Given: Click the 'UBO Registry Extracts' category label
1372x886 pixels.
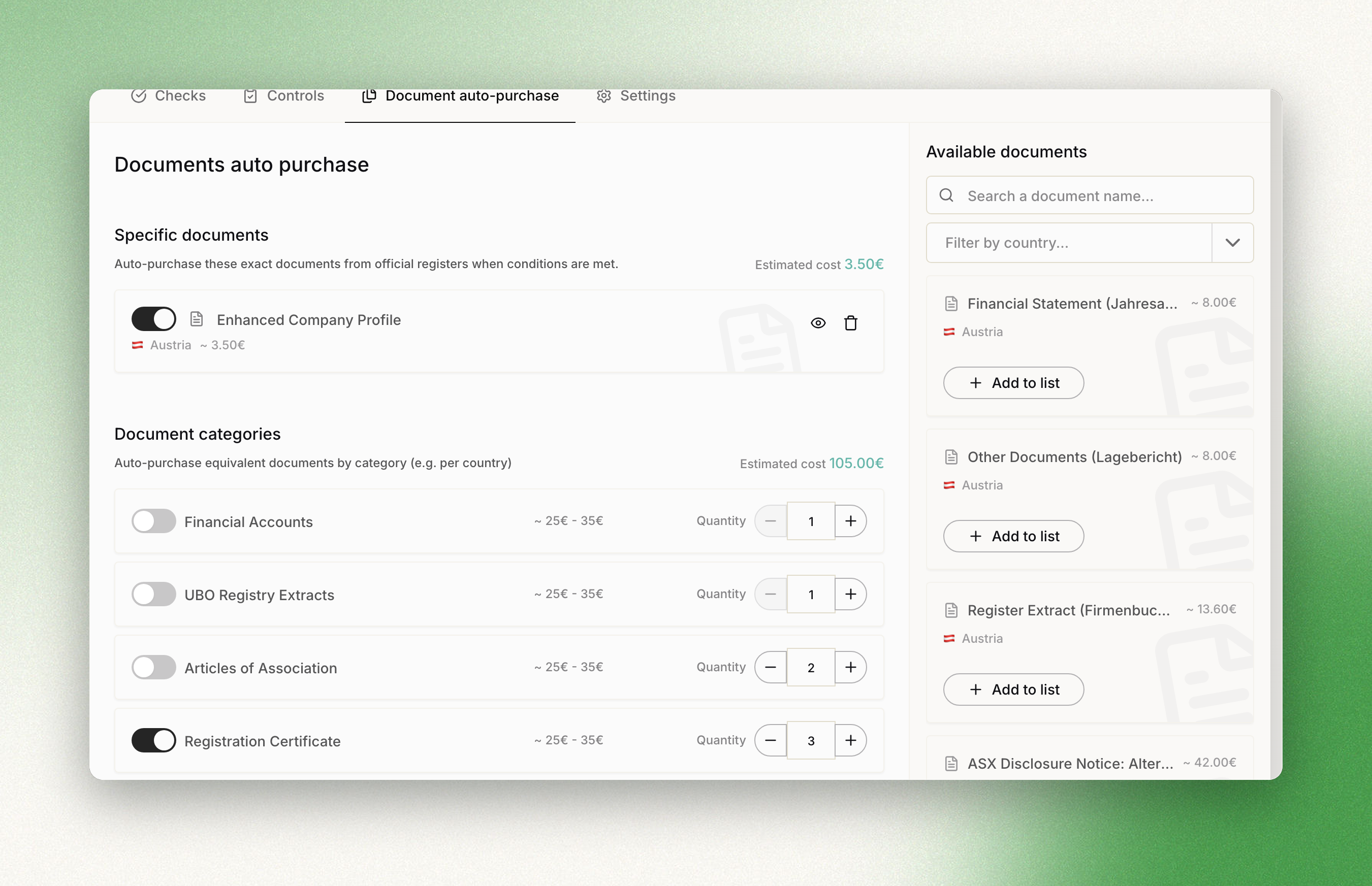Looking at the screenshot, I should coord(259,595).
